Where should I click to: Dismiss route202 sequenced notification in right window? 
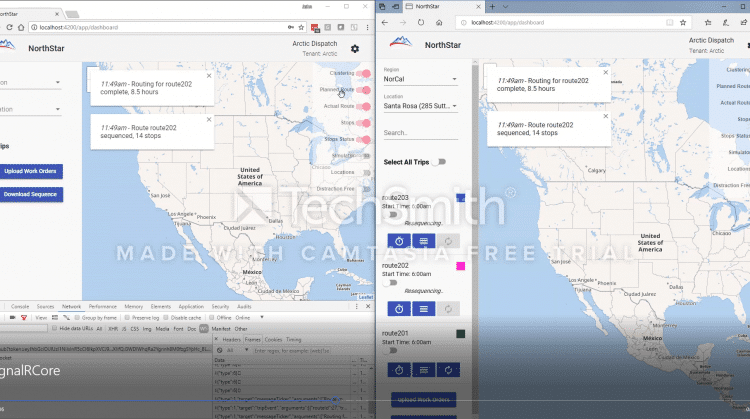tap(606, 116)
